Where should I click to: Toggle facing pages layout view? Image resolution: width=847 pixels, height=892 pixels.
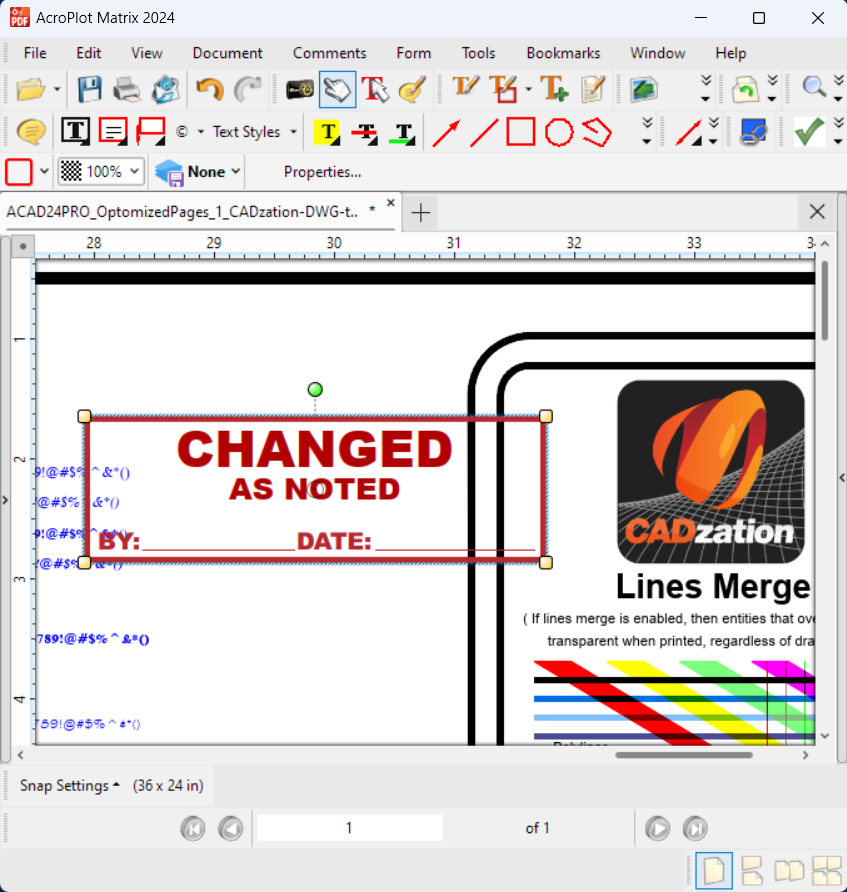(789, 870)
